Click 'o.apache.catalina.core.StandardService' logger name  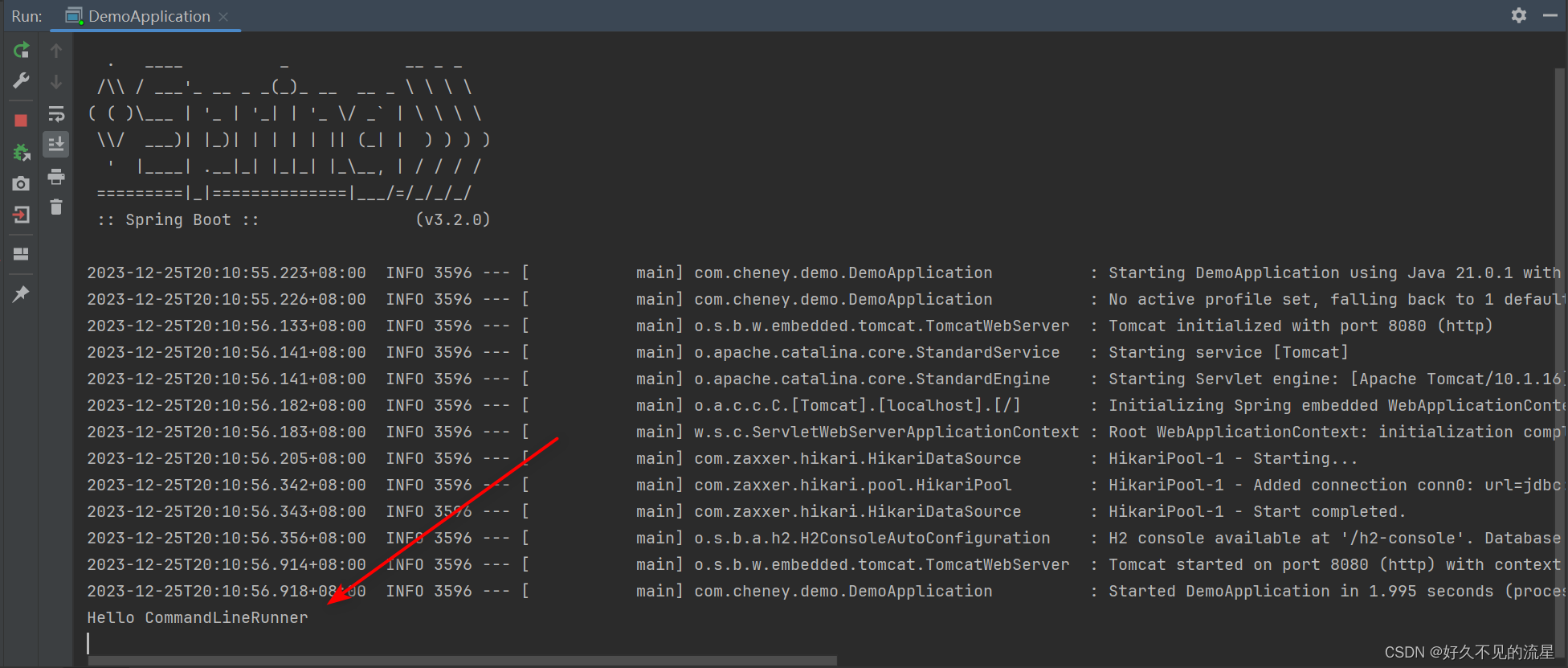coord(877,352)
